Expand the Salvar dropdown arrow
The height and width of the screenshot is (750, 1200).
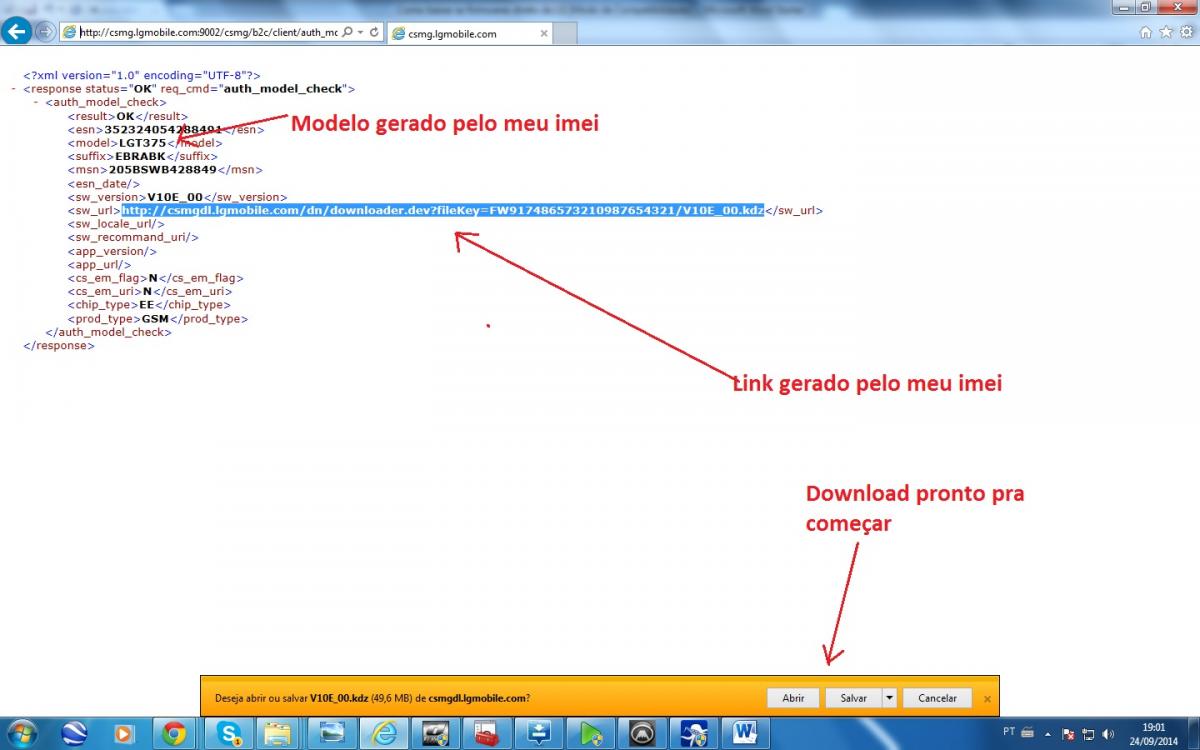click(889, 698)
